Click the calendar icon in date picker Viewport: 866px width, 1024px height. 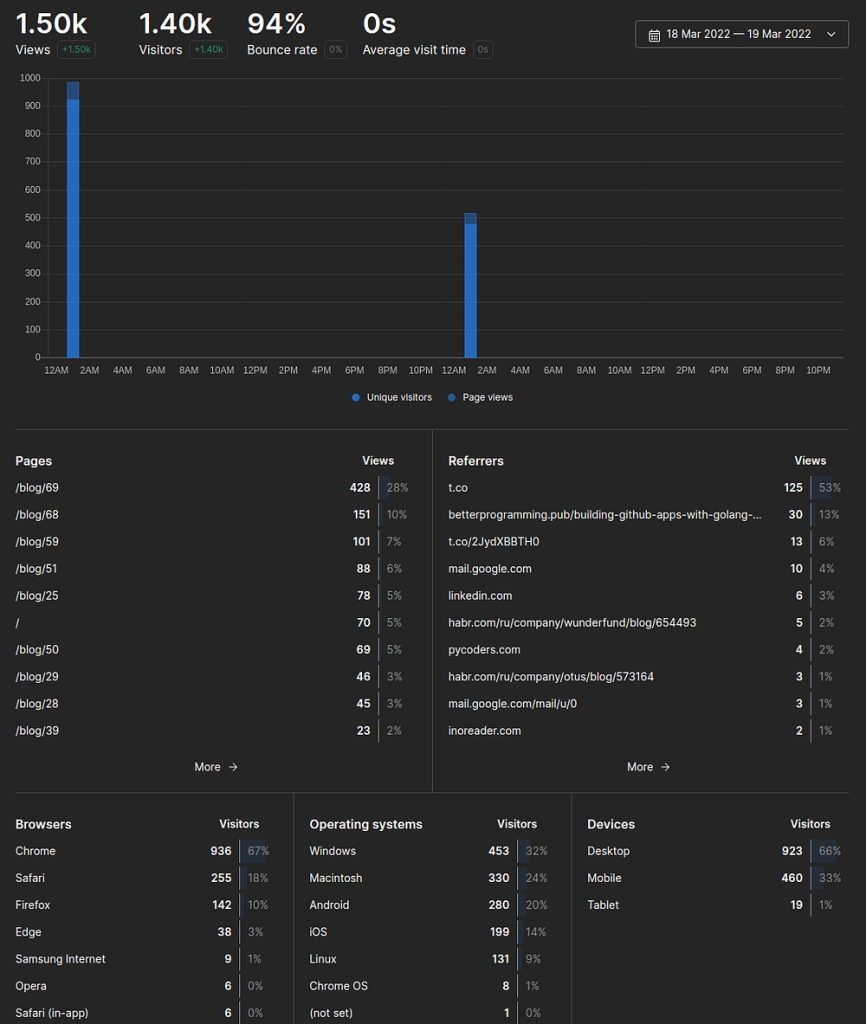[654, 35]
